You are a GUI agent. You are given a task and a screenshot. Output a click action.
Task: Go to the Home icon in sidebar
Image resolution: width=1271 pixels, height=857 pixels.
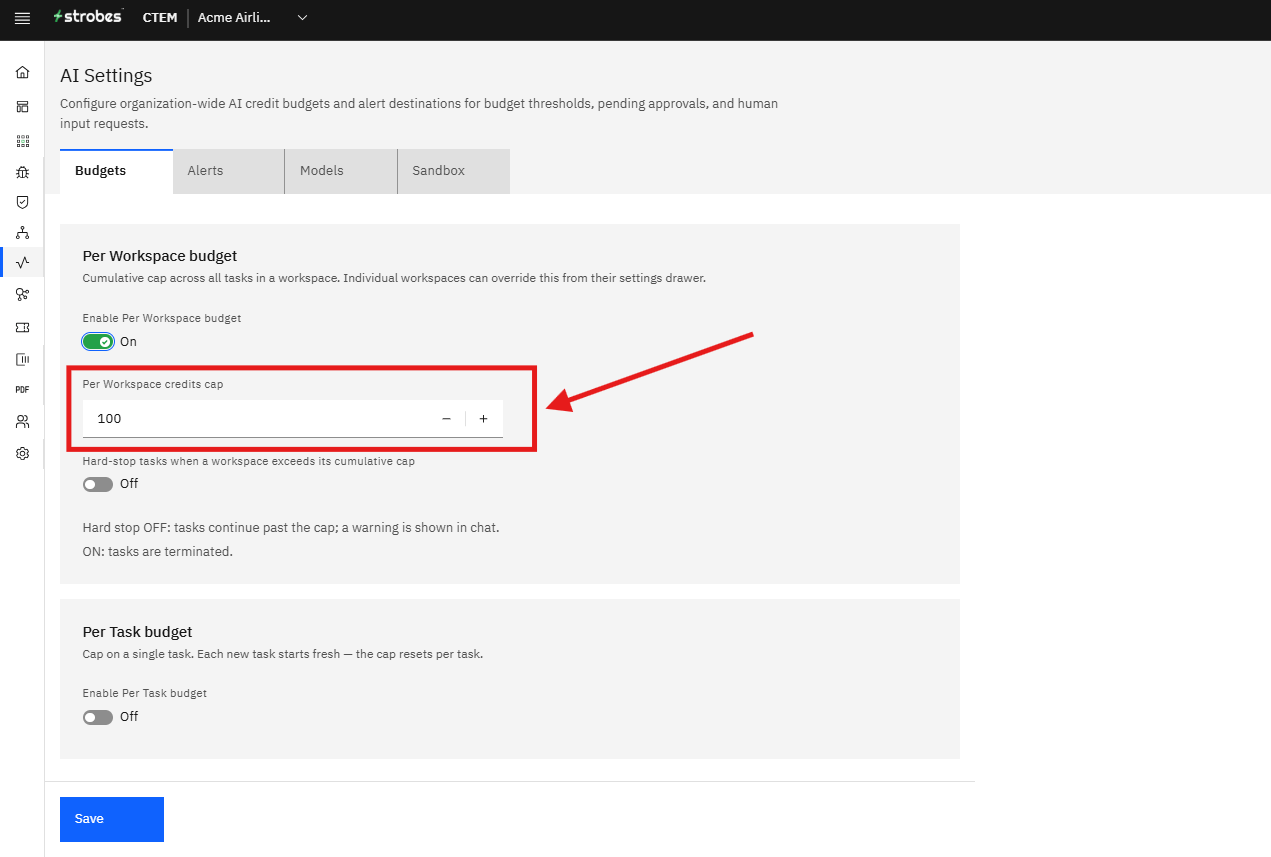click(x=22, y=73)
